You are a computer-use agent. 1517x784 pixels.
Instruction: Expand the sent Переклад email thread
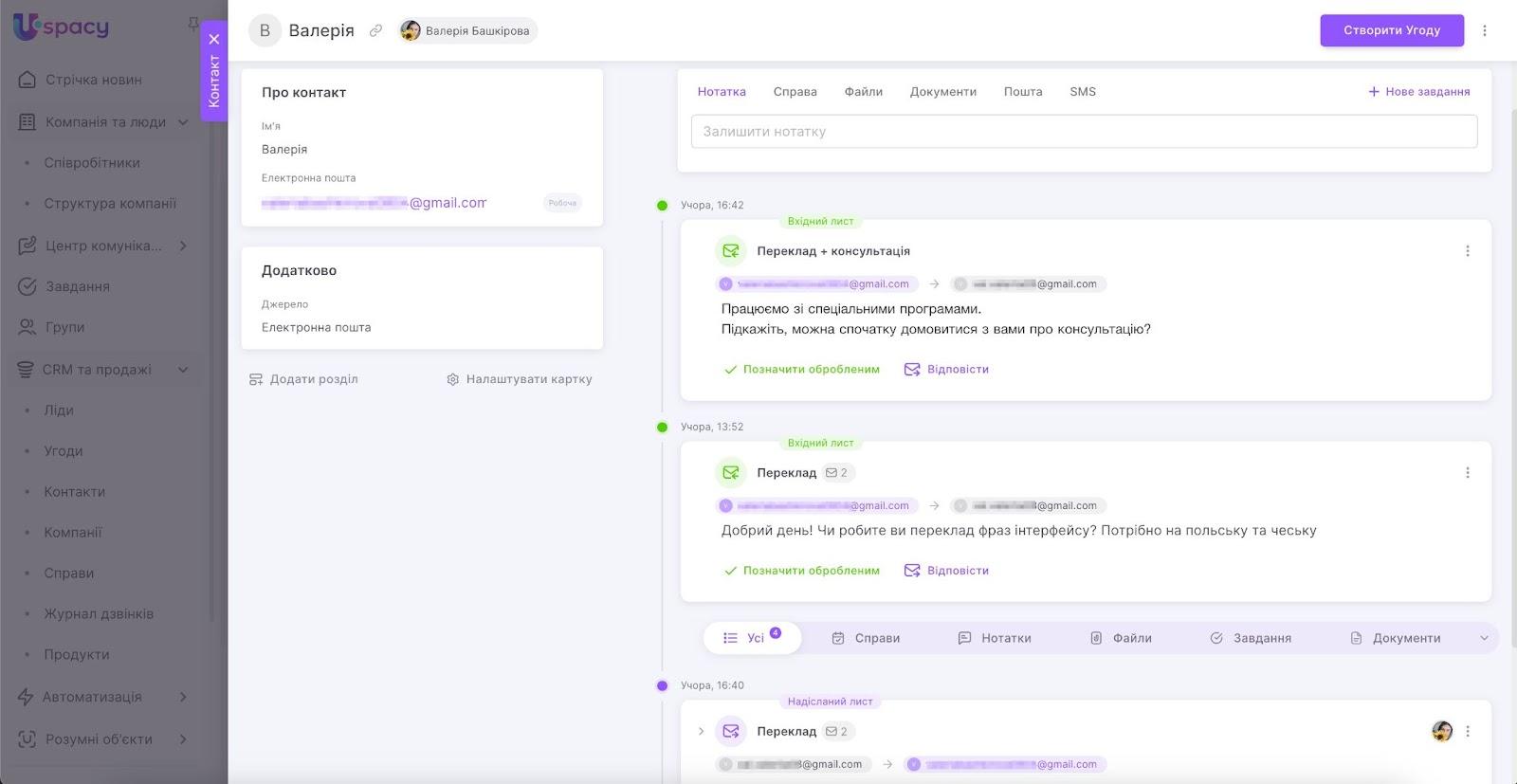701,731
